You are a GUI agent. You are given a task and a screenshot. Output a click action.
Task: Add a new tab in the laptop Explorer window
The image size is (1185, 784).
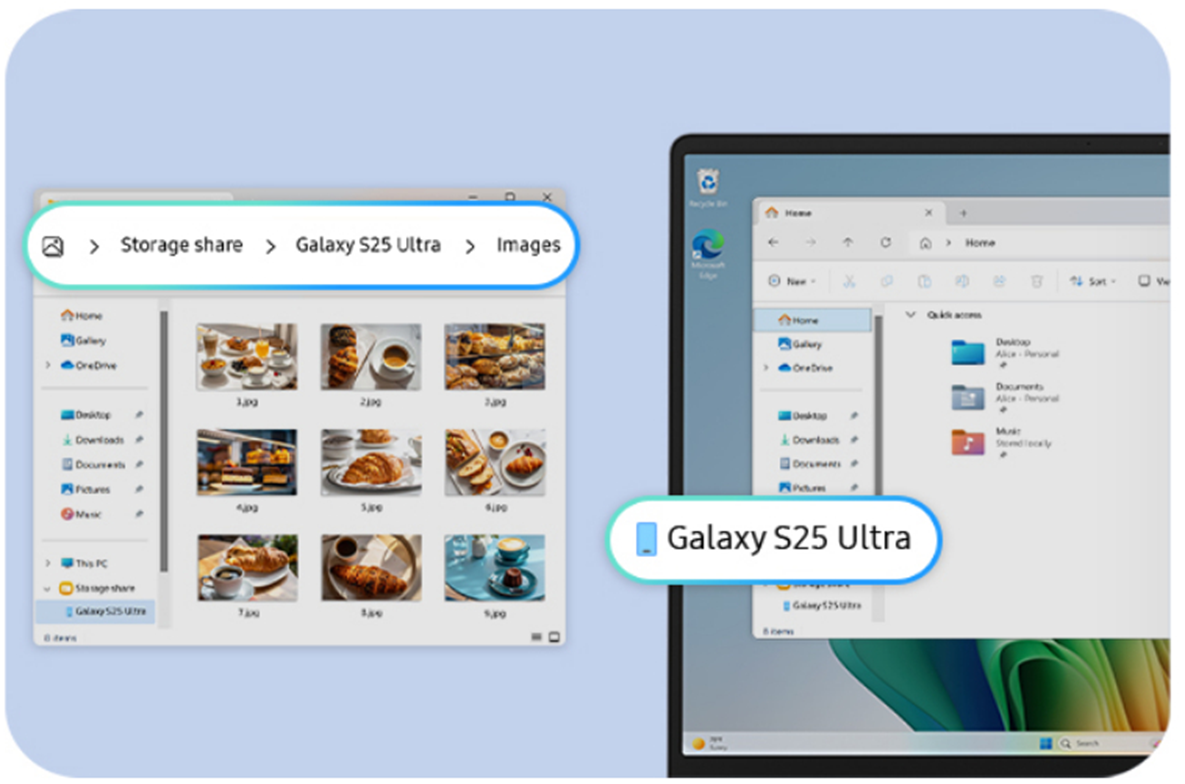pyautogui.click(x=963, y=213)
